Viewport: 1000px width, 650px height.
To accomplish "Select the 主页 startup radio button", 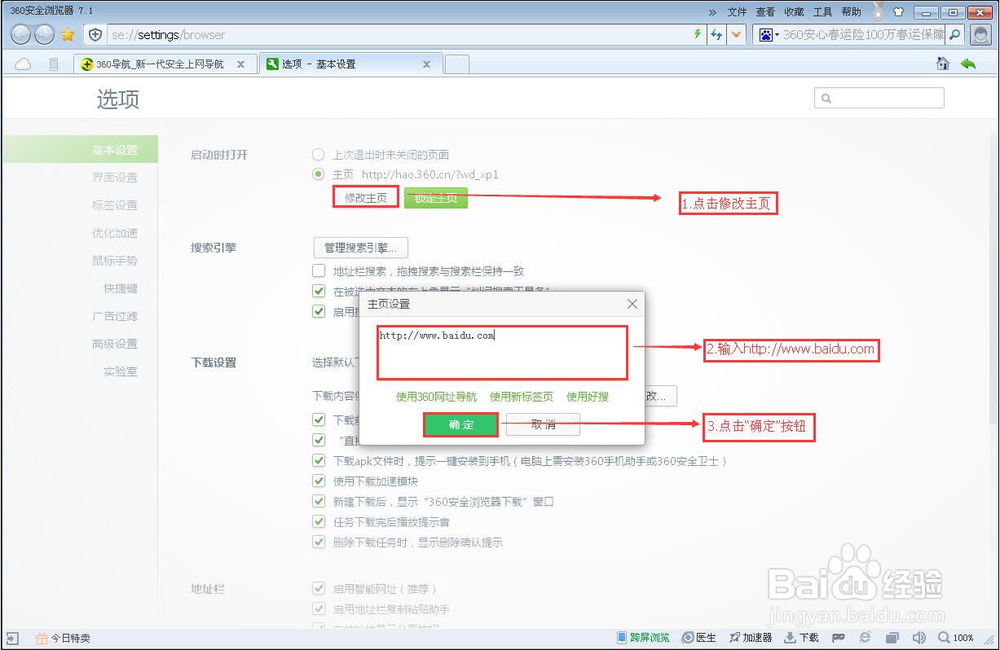I will 318,174.
